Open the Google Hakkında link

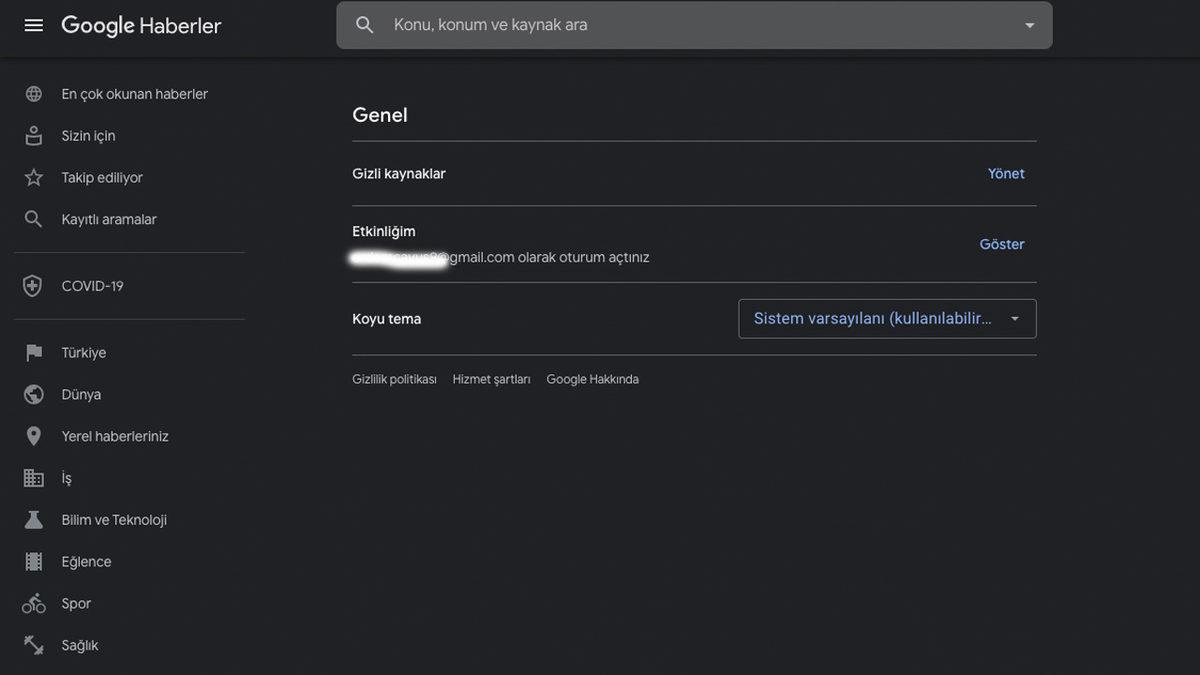tap(592, 378)
